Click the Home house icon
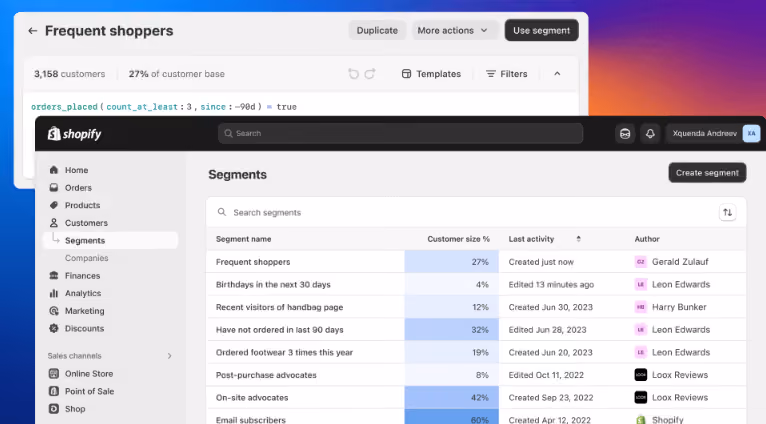This screenshot has height=424, width=766. coord(54,170)
